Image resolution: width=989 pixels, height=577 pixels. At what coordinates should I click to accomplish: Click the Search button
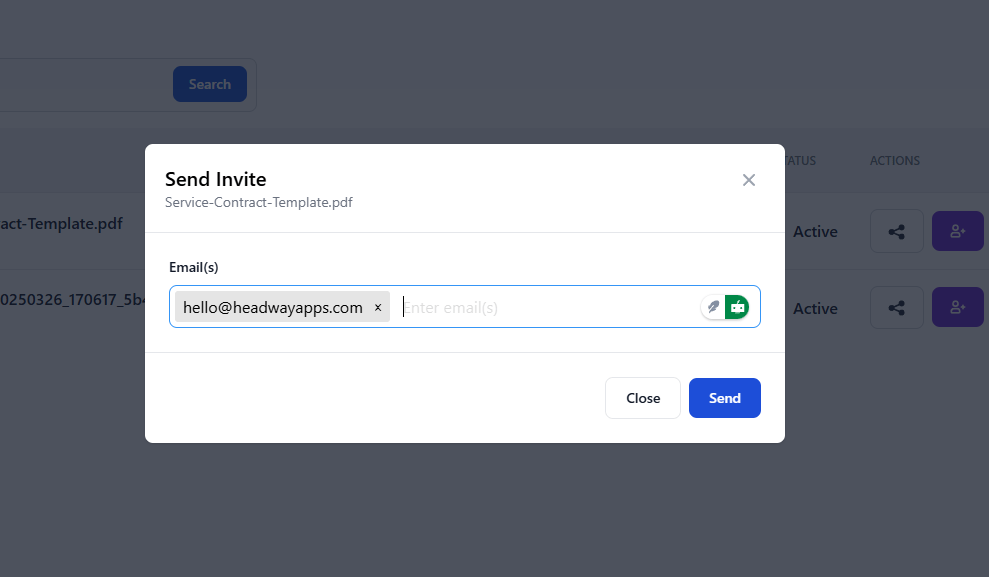(x=210, y=84)
